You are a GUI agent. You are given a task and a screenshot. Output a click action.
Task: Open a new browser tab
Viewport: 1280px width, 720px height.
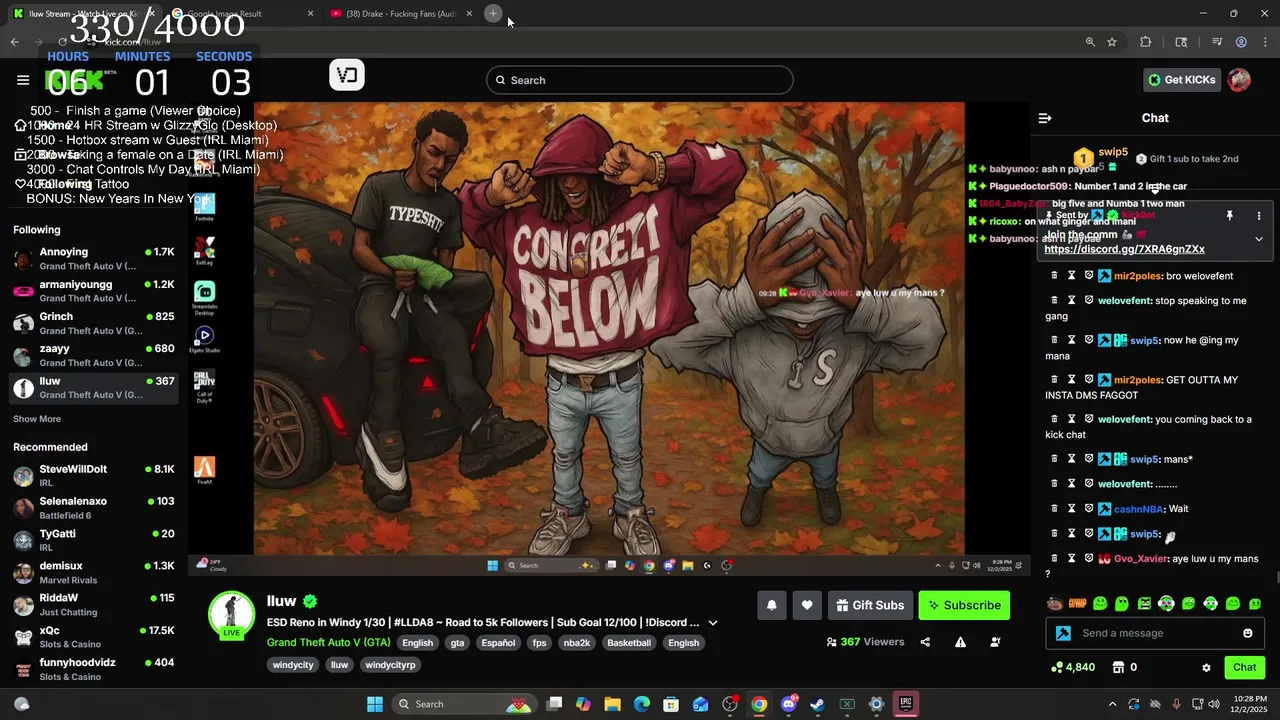tap(493, 13)
